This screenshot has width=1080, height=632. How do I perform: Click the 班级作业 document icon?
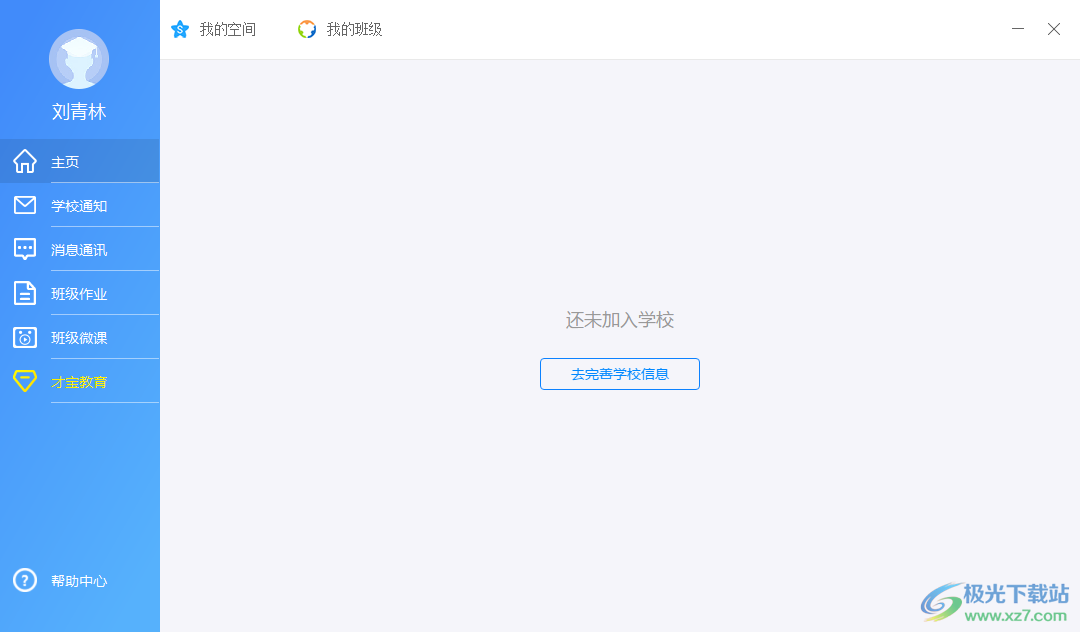click(x=24, y=293)
